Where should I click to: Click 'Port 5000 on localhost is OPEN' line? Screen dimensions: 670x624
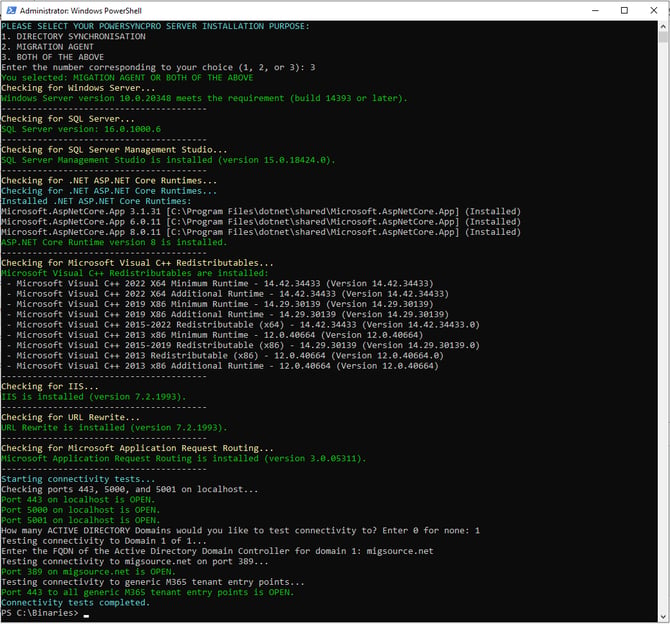click(x=81, y=509)
